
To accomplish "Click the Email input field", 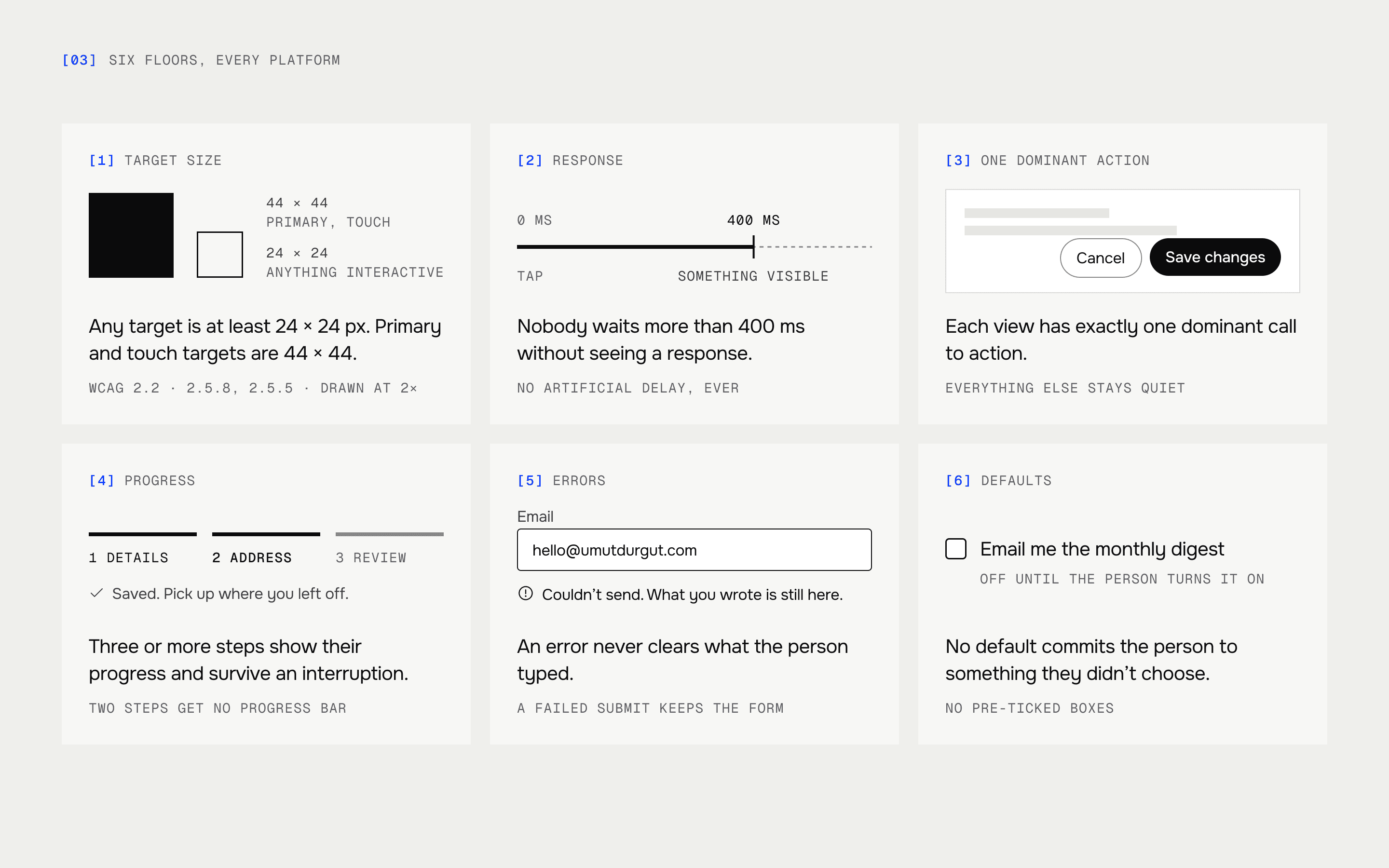I will 694,549.
